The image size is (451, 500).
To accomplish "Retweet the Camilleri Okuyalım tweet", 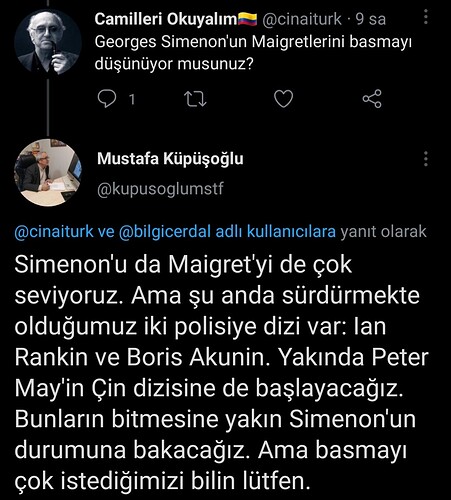I will point(195,99).
